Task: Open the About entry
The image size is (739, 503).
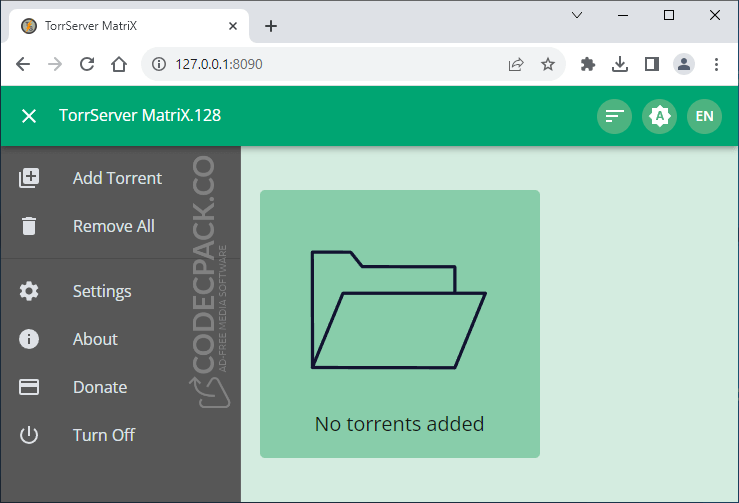Action: click(95, 339)
